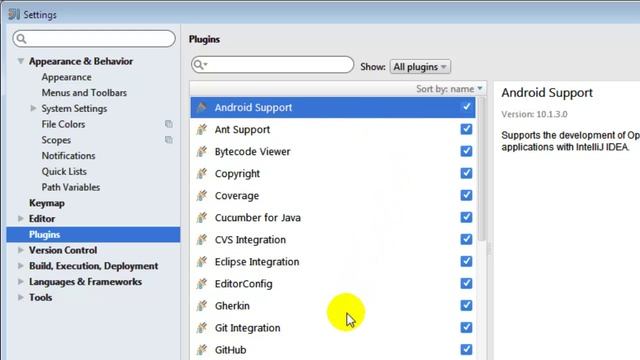Click the Settings window title icon
The image size is (640, 360).
pyautogui.click(x=14, y=14)
